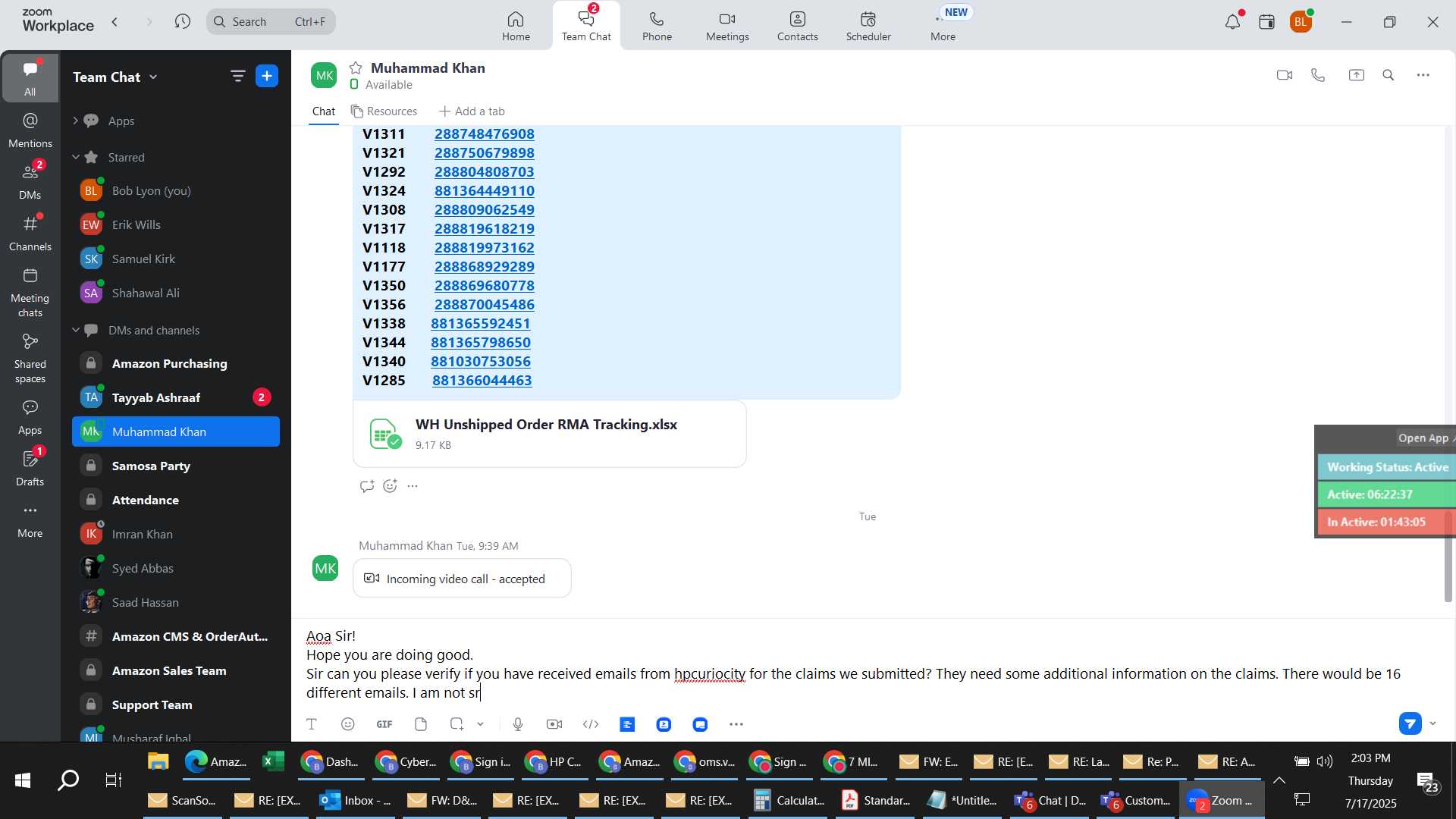Record an audio message with microphone icon
1456x819 pixels.
click(518, 724)
